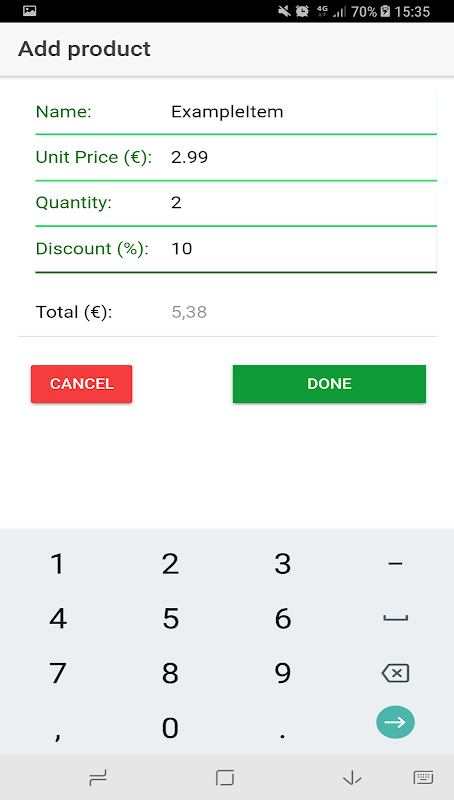Tap the number 5 key
Screen dimensions: 454x800
click(170, 618)
